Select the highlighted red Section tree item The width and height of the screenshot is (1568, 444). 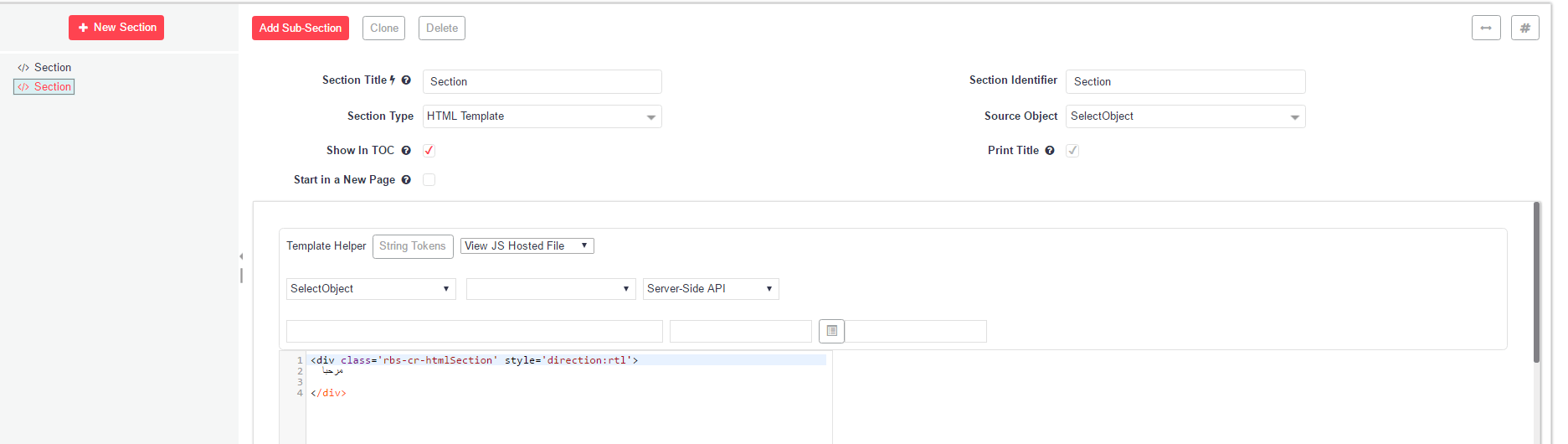pyautogui.click(x=52, y=87)
